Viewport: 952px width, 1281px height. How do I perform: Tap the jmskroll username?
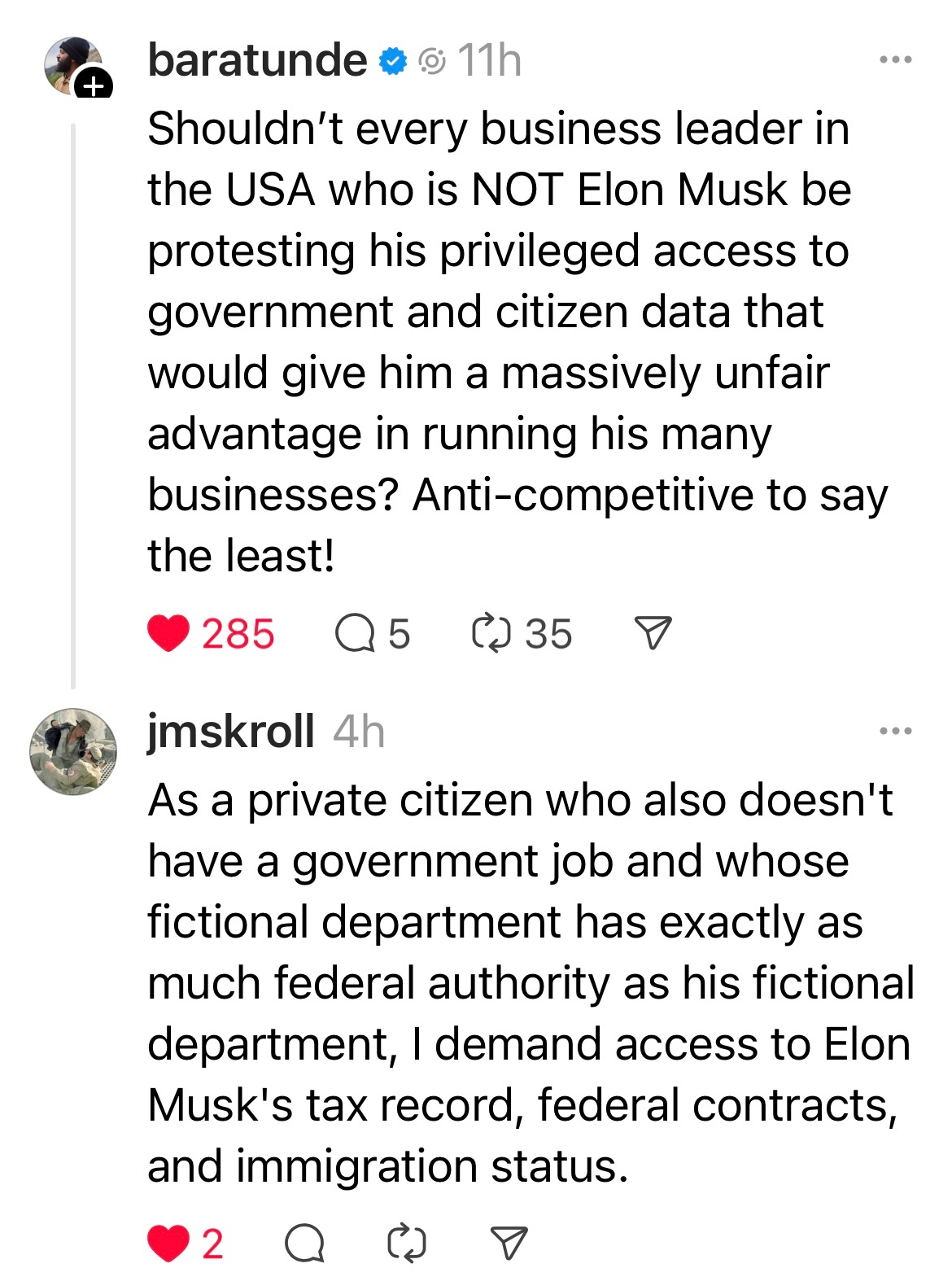pyautogui.click(x=231, y=731)
